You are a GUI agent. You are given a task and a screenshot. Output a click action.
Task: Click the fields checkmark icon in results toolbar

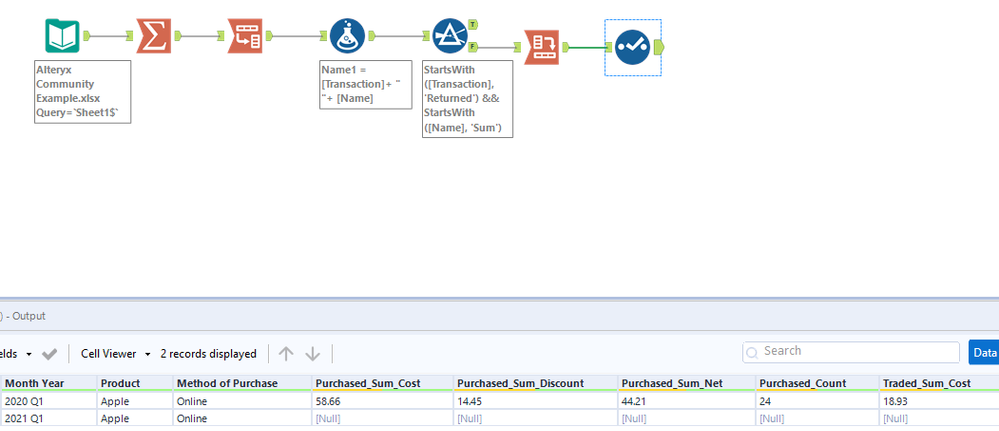click(49, 354)
